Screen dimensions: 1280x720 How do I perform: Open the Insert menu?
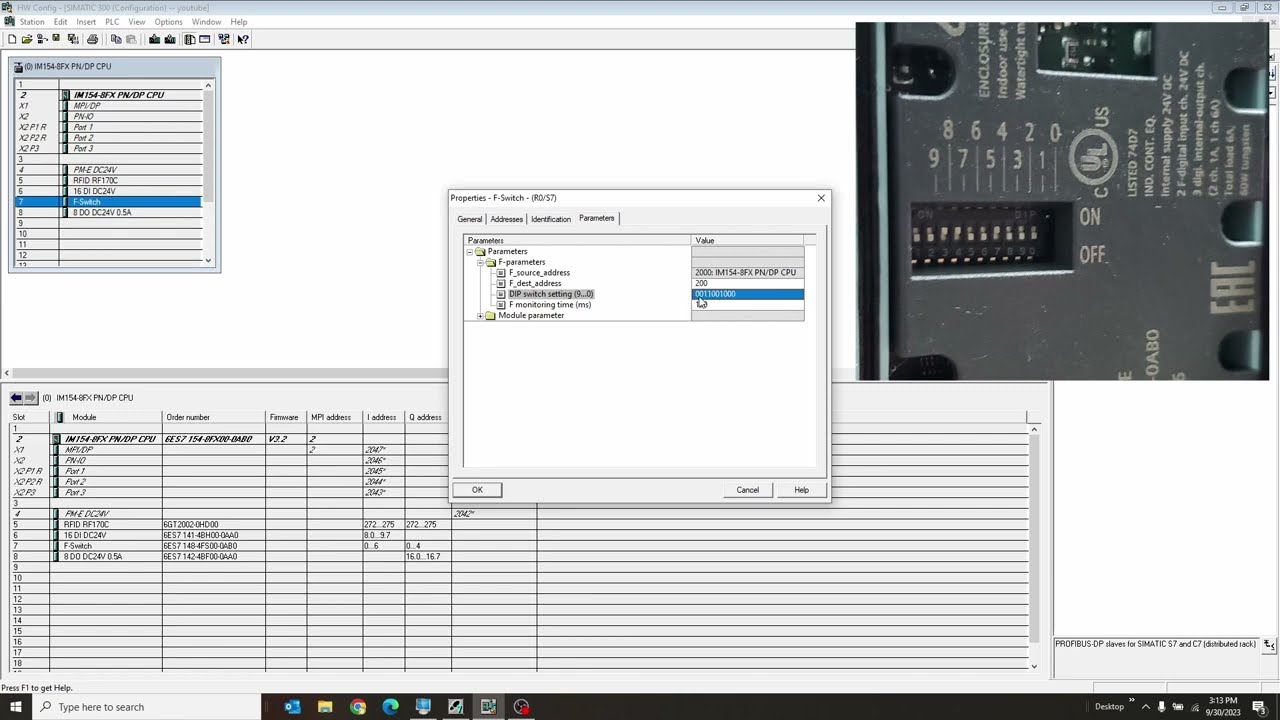(87, 22)
